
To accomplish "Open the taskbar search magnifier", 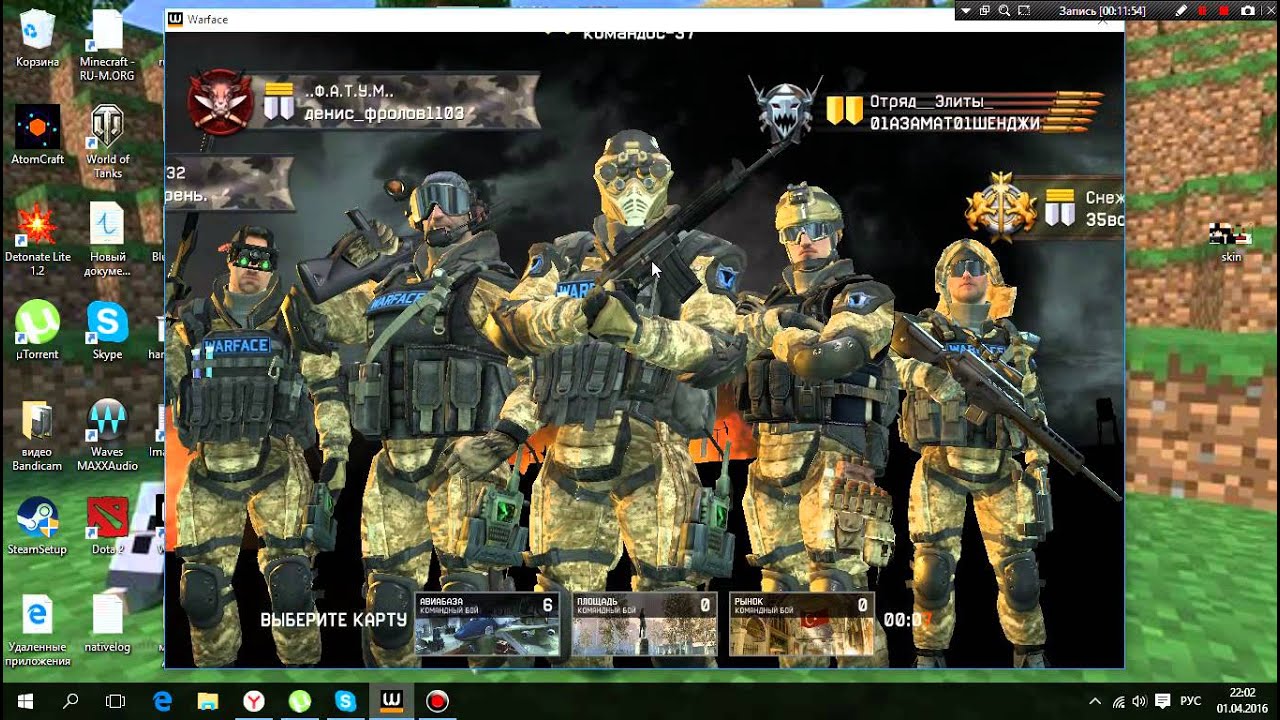I will click(71, 701).
